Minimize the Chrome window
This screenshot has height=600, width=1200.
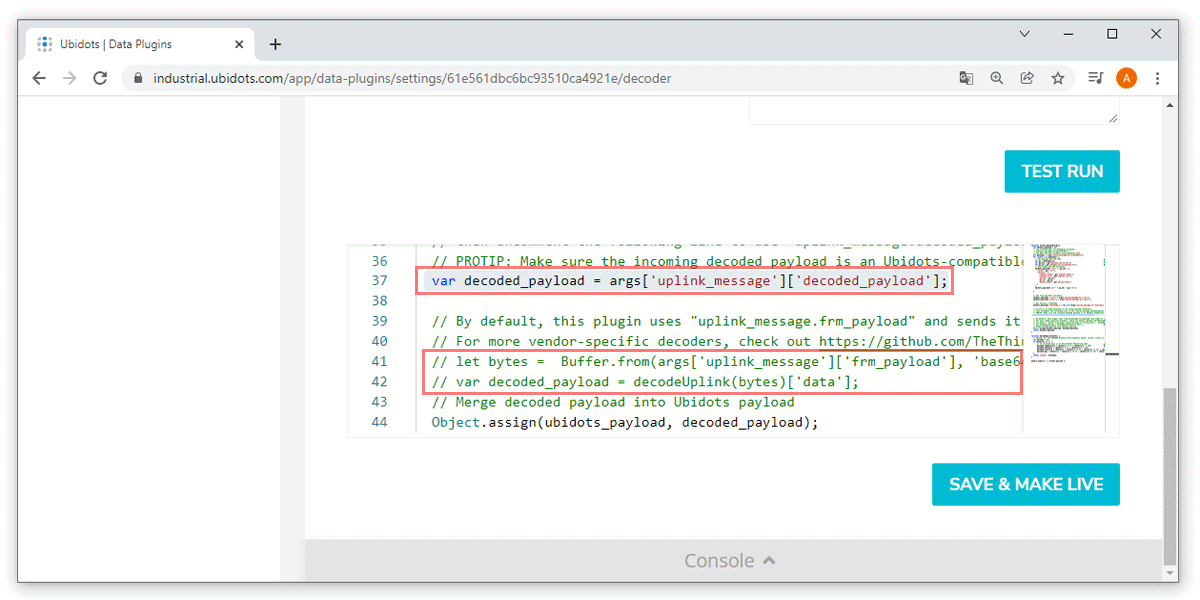click(1068, 34)
